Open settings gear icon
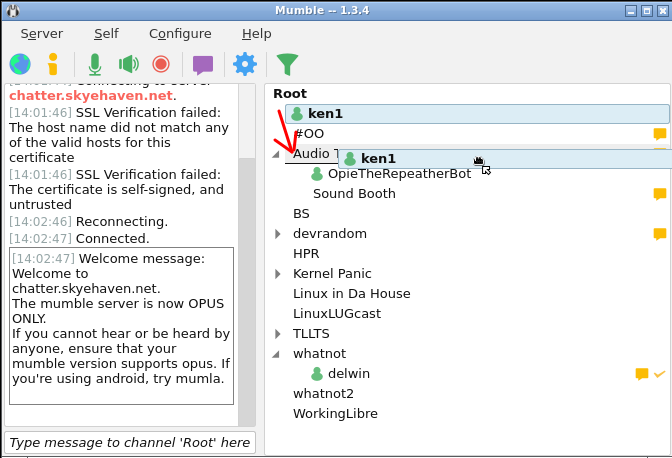672x458 pixels. click(x=244, y=65)
